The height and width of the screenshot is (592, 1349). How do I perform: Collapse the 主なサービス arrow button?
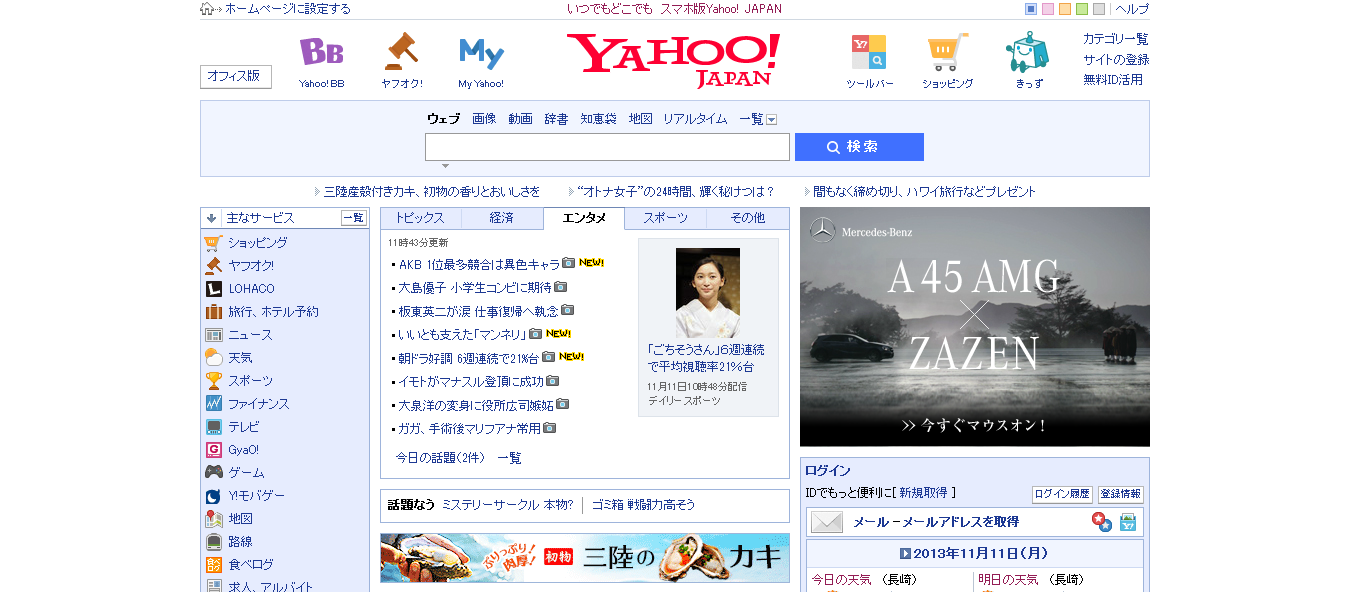pos(211,217)
